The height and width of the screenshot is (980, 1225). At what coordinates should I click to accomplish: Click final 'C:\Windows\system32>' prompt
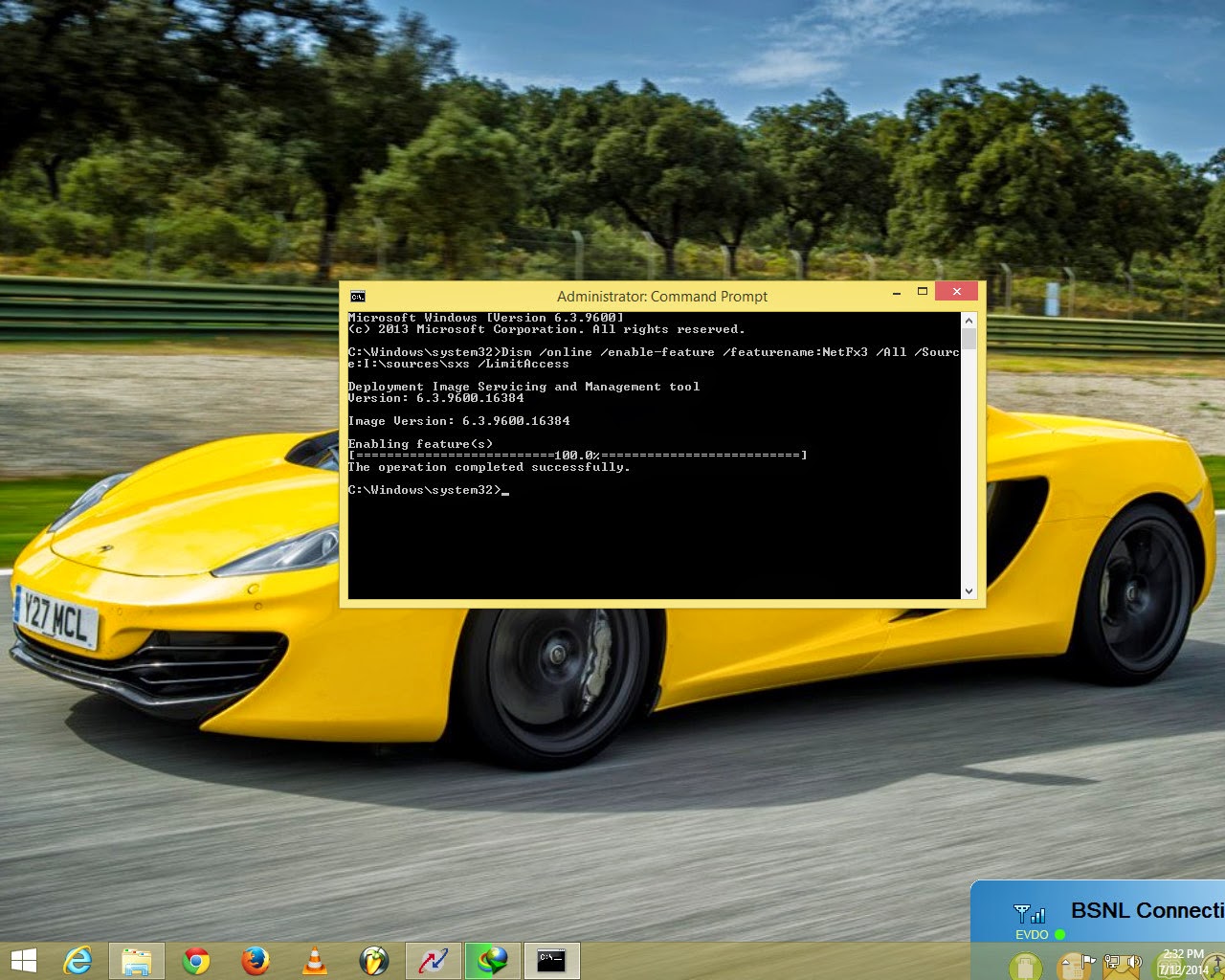pos(425,490)
